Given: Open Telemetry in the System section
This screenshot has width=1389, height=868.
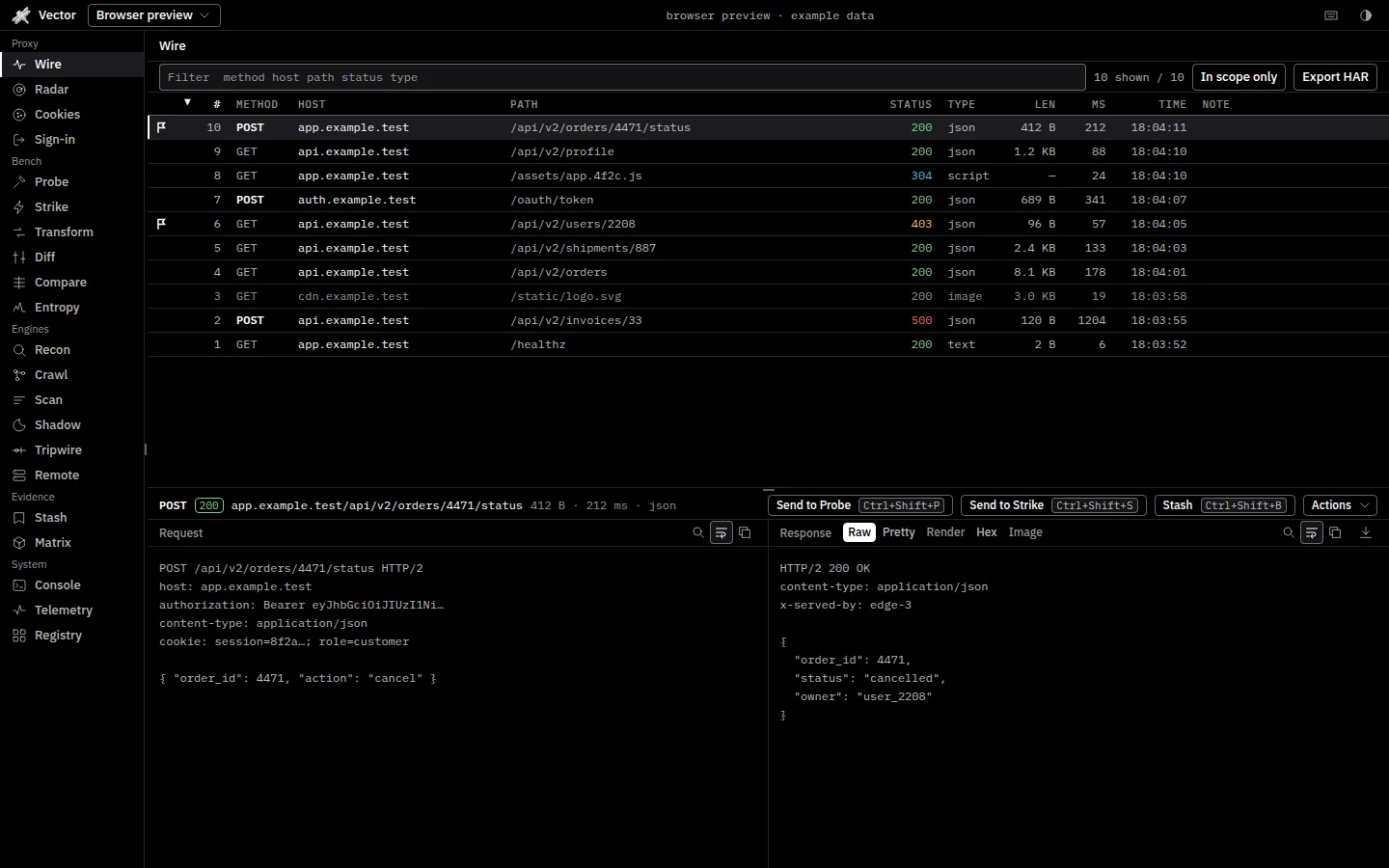Looking at the screenshot, I should point(71,610).
